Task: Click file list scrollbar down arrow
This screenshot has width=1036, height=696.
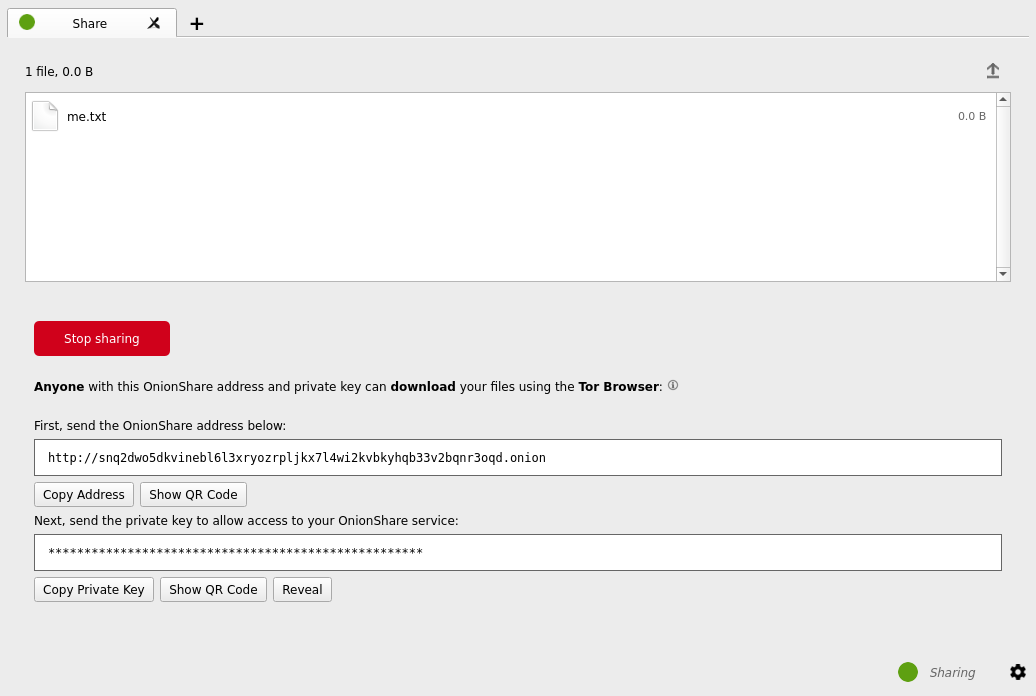Action: (1003, 274)
